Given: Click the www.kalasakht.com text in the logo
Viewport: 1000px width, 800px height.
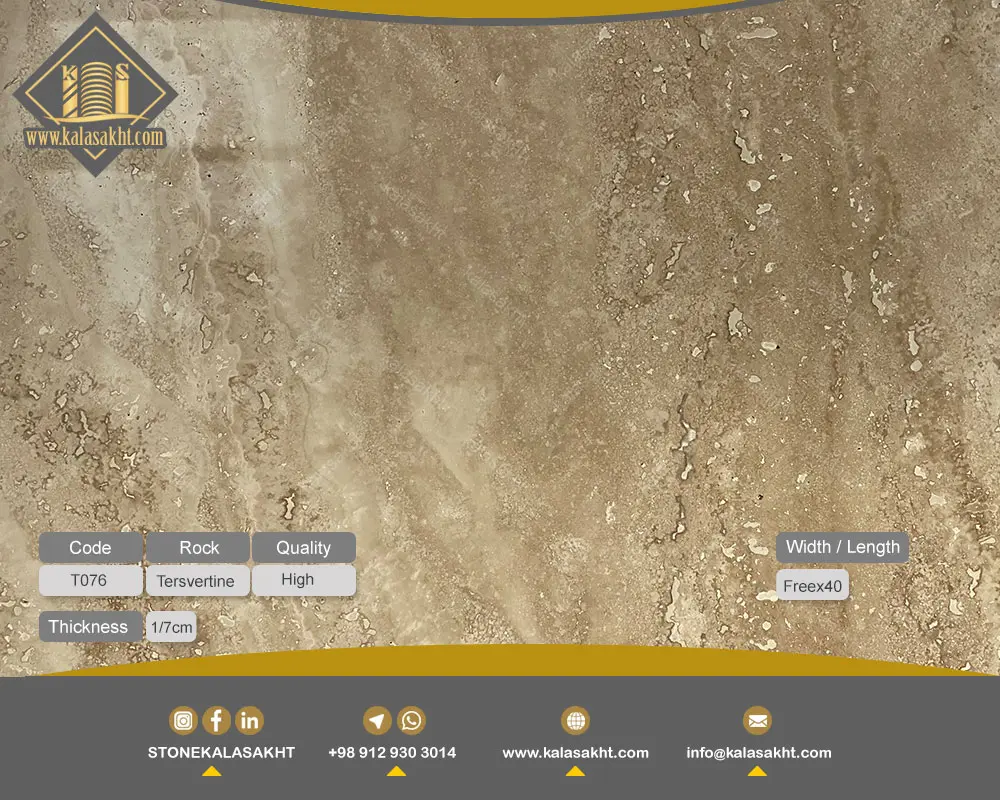Looking at the screenshot, I should tap(95, 137).
